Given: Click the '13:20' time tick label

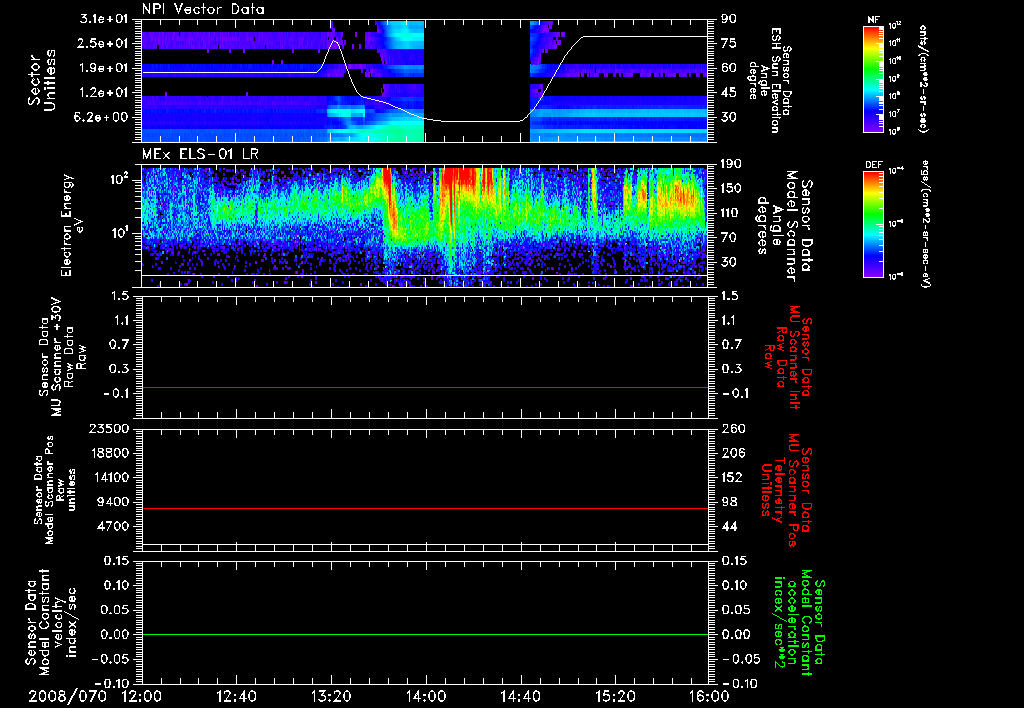Looking at the screenshot, I should tap(331, 697).
